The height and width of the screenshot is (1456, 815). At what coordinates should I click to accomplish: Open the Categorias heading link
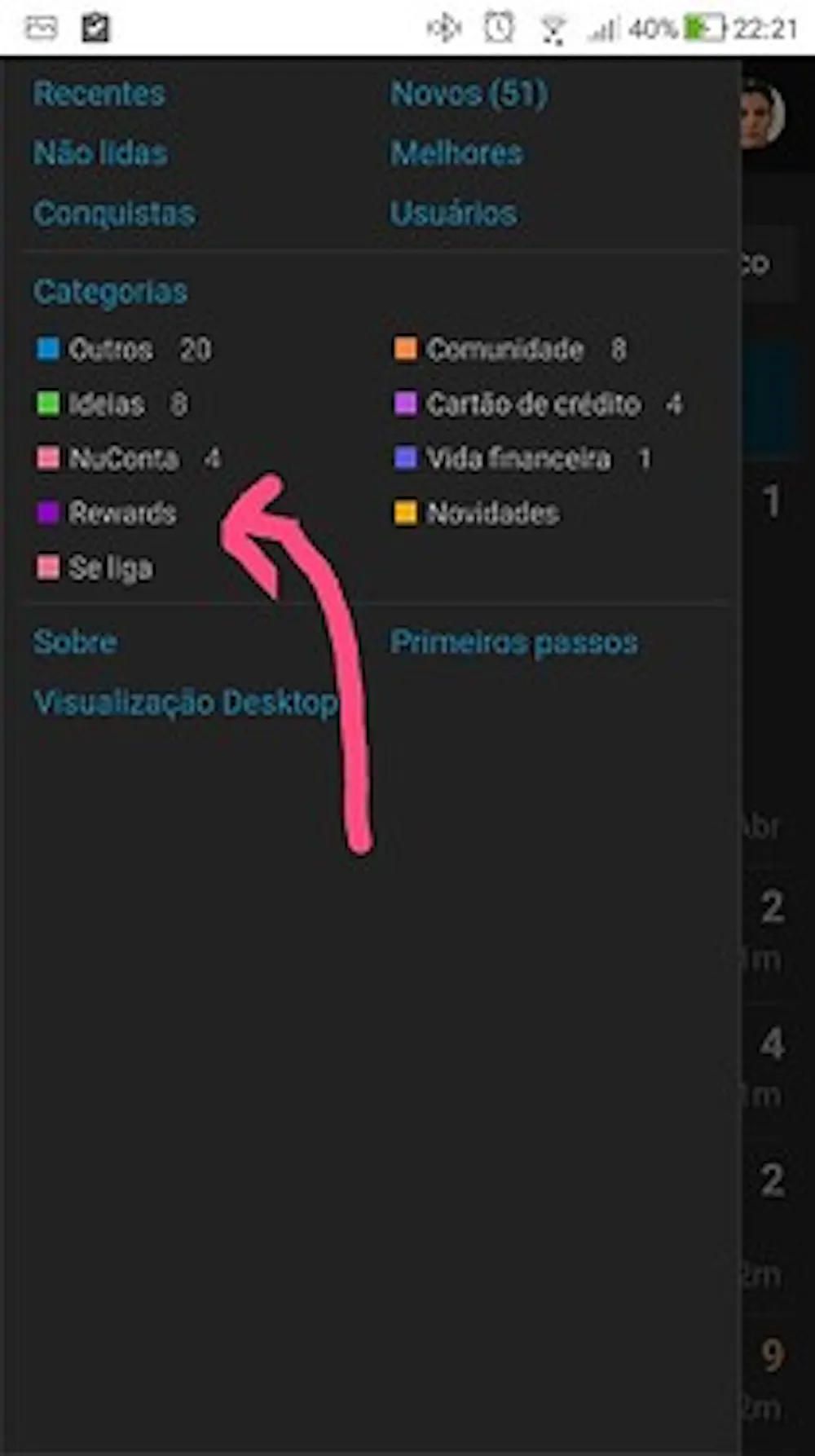point(111,292)
